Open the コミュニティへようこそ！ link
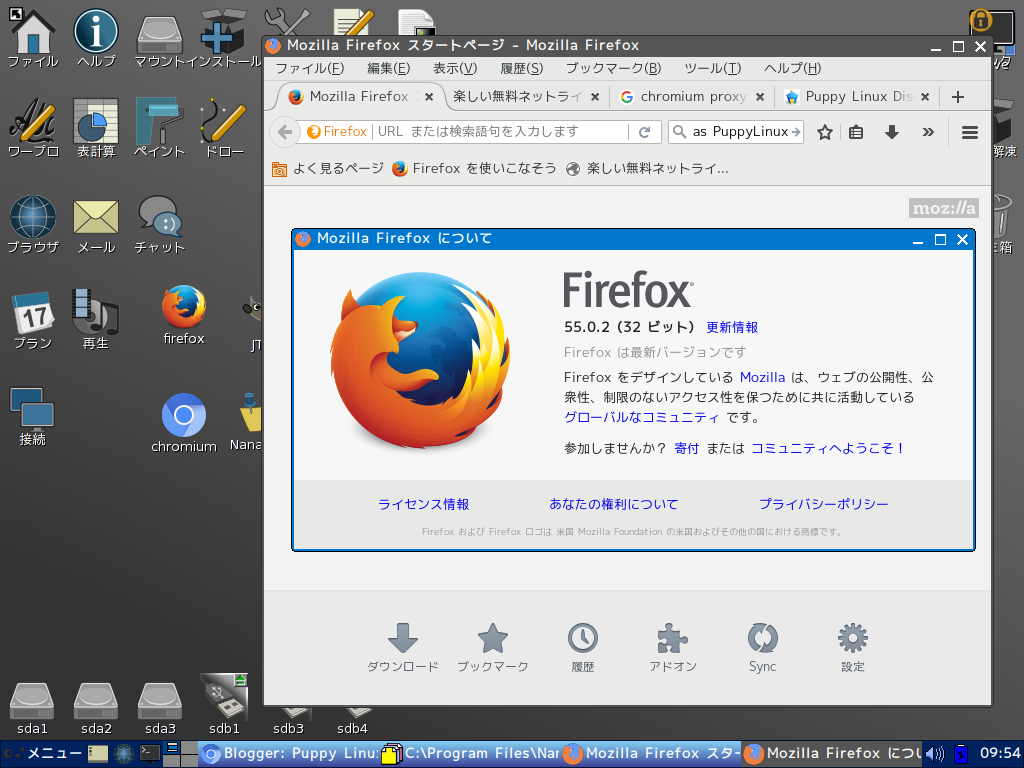 coord(828,448)
